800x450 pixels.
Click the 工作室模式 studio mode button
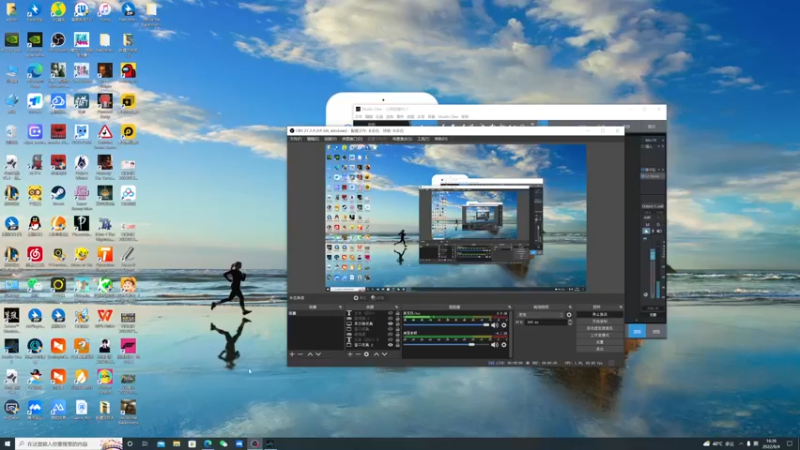(x=599, y=335)
